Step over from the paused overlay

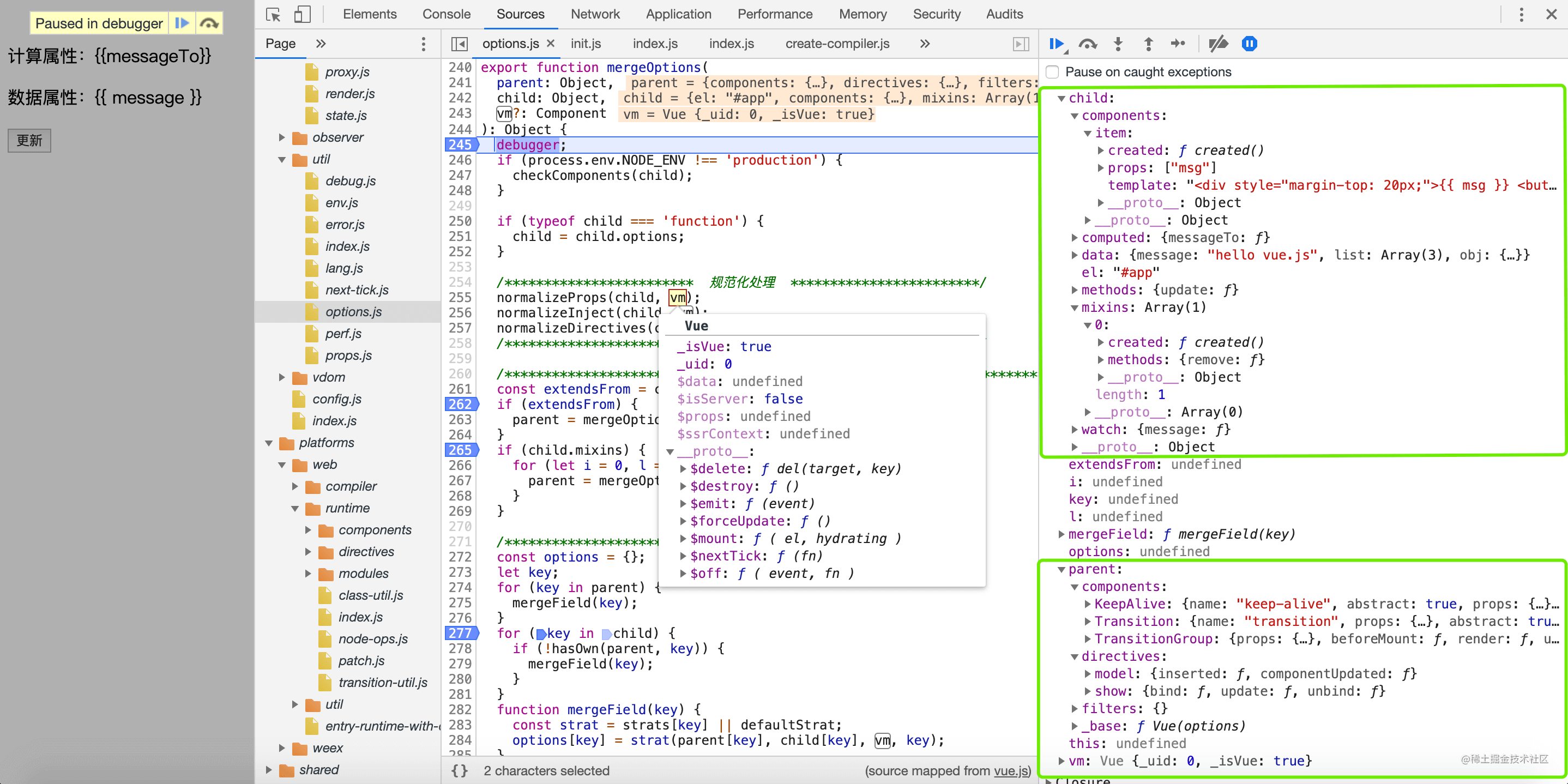tap(209, 23)
